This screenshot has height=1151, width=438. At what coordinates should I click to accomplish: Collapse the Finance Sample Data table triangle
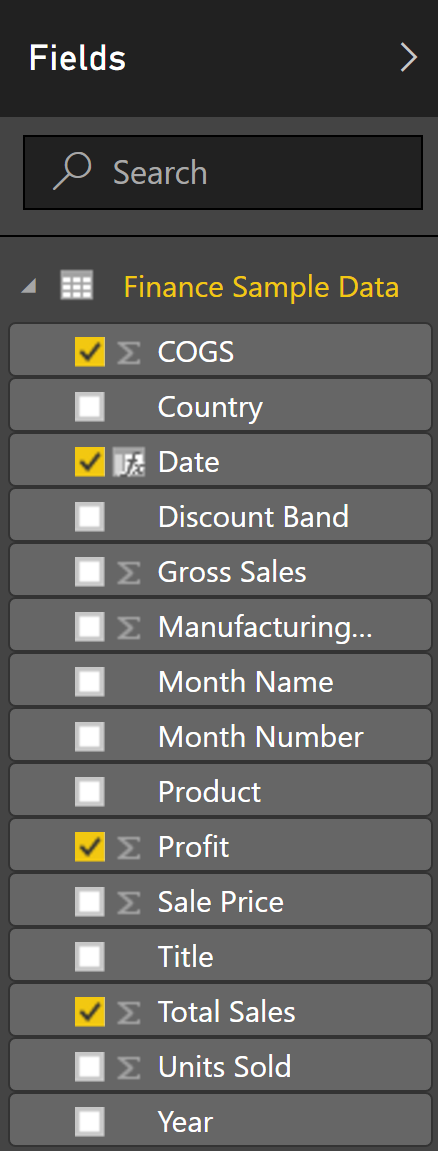pyautogui.click(x=29, y=286)
